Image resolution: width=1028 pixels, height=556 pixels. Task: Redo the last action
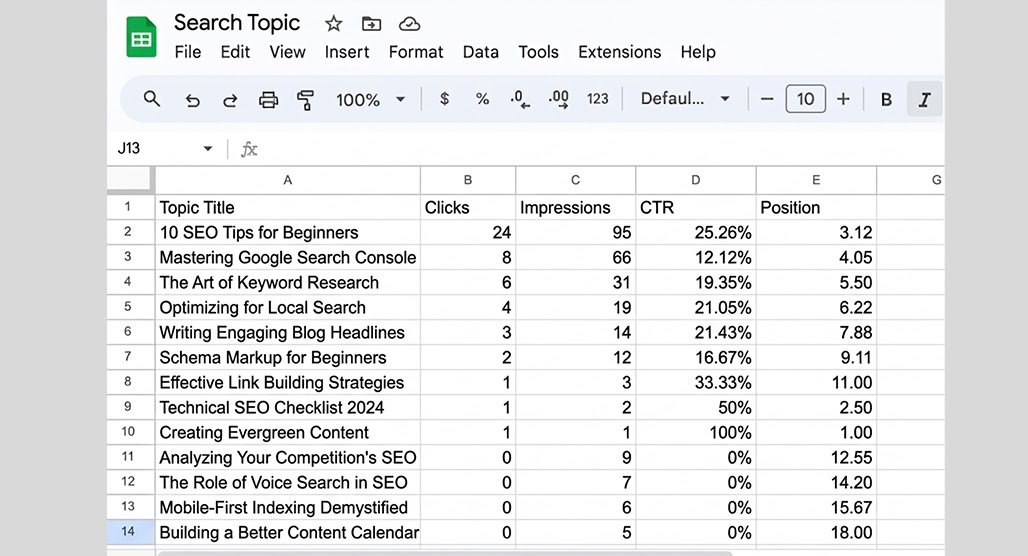tap(230, 100)
